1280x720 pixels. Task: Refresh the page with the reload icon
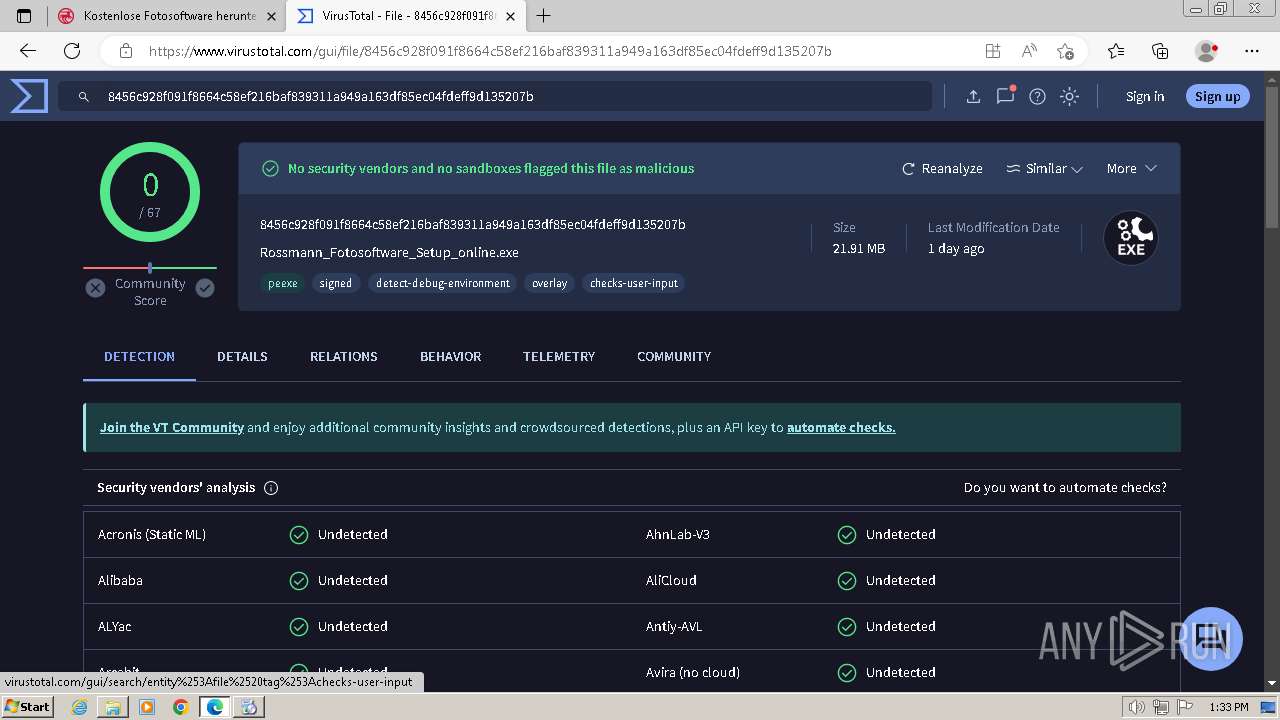[72, 51]
